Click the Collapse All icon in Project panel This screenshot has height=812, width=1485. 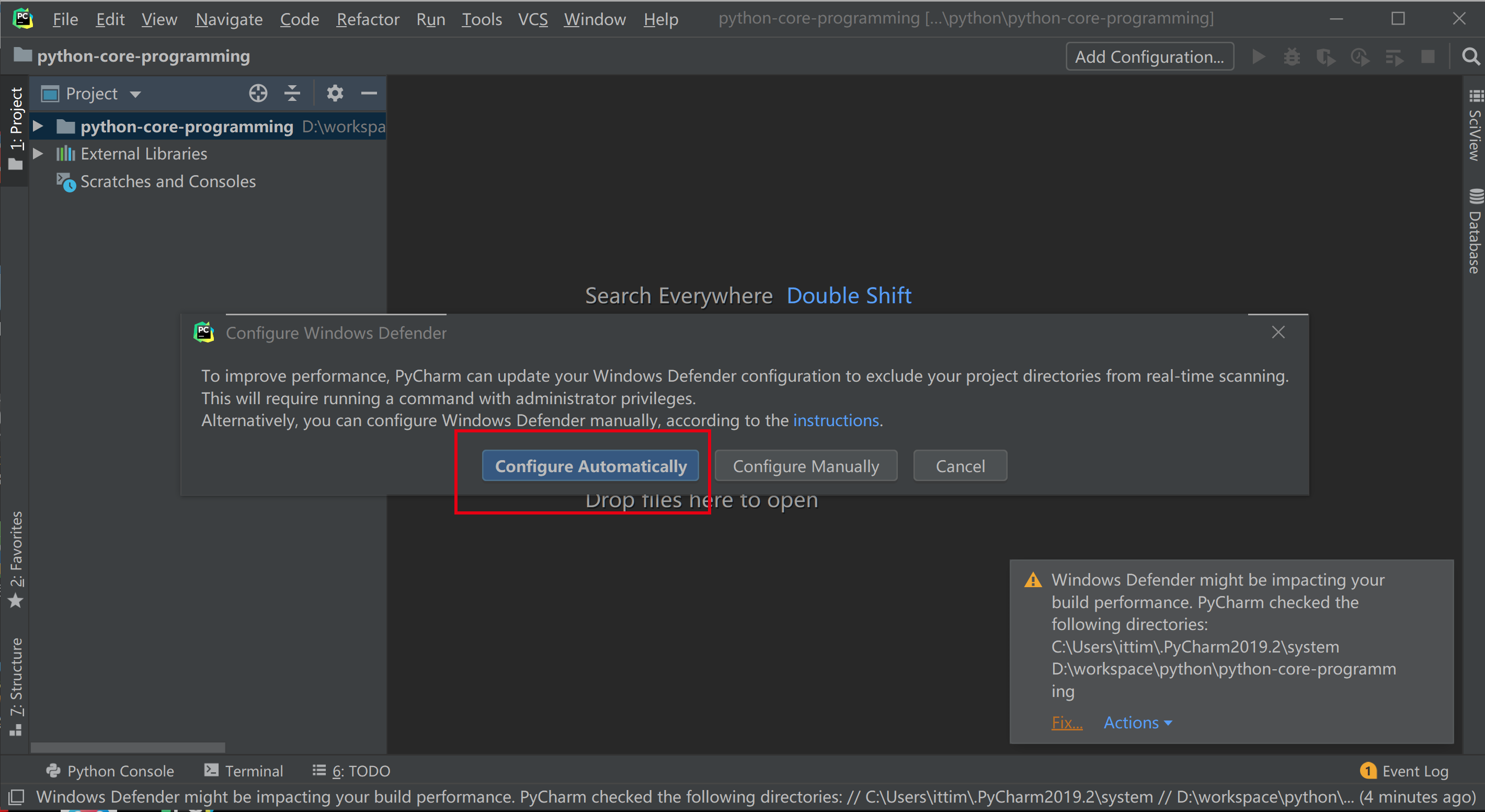292,93
